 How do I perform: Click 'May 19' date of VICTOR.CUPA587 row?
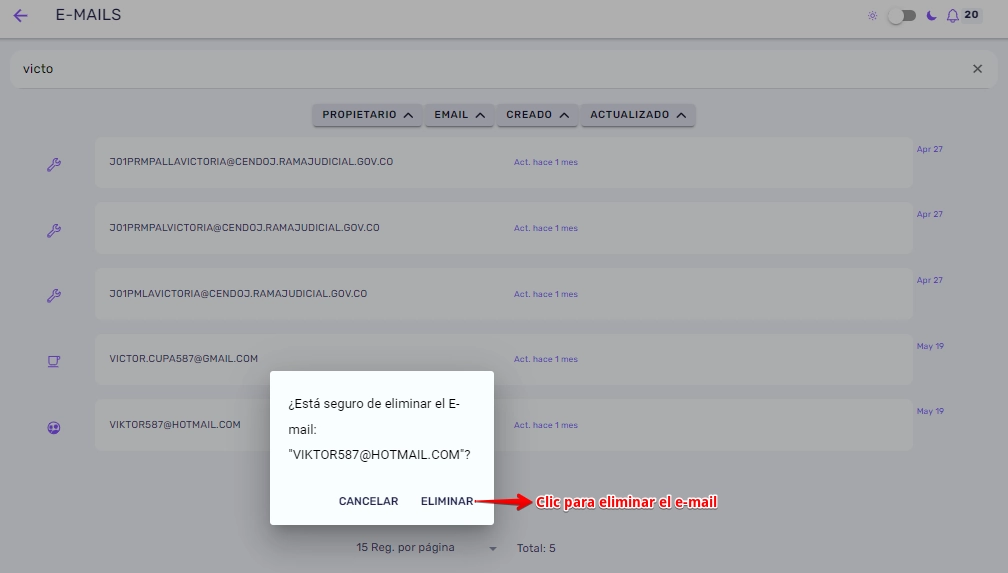click(x=930, y=346)
